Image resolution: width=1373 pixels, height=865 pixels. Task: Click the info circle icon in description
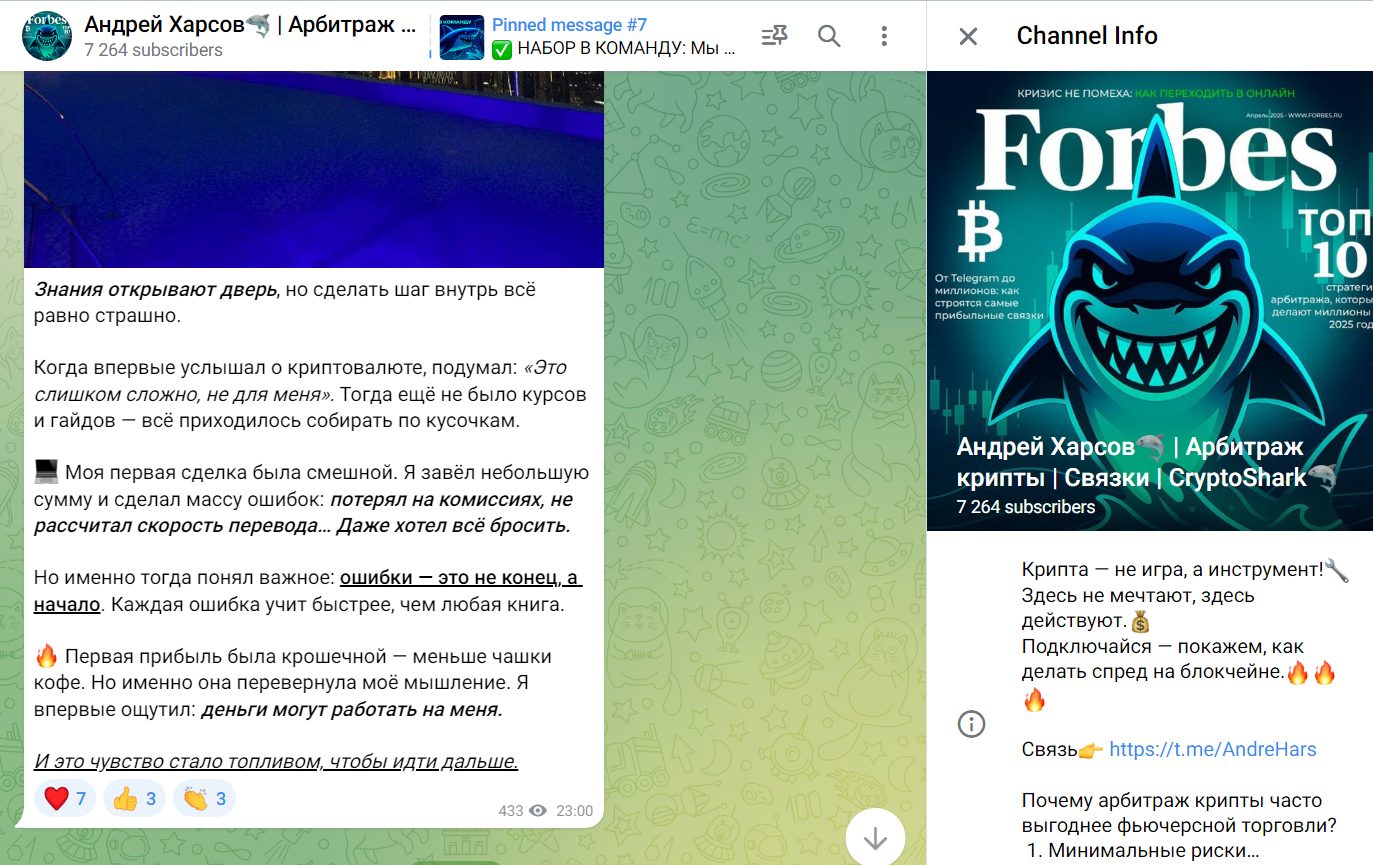(x=972, y=724)
